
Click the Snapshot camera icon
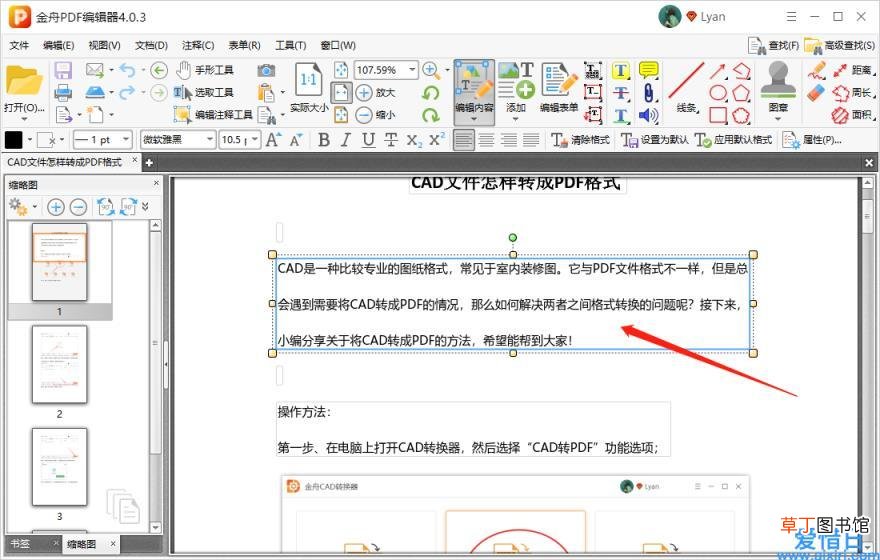point(266,70)
